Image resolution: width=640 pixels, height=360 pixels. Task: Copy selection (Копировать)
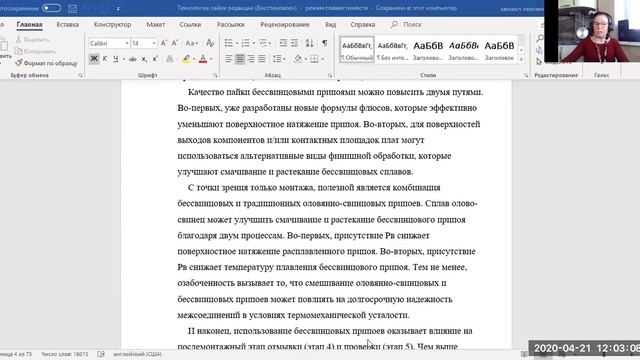pos(35,51)
